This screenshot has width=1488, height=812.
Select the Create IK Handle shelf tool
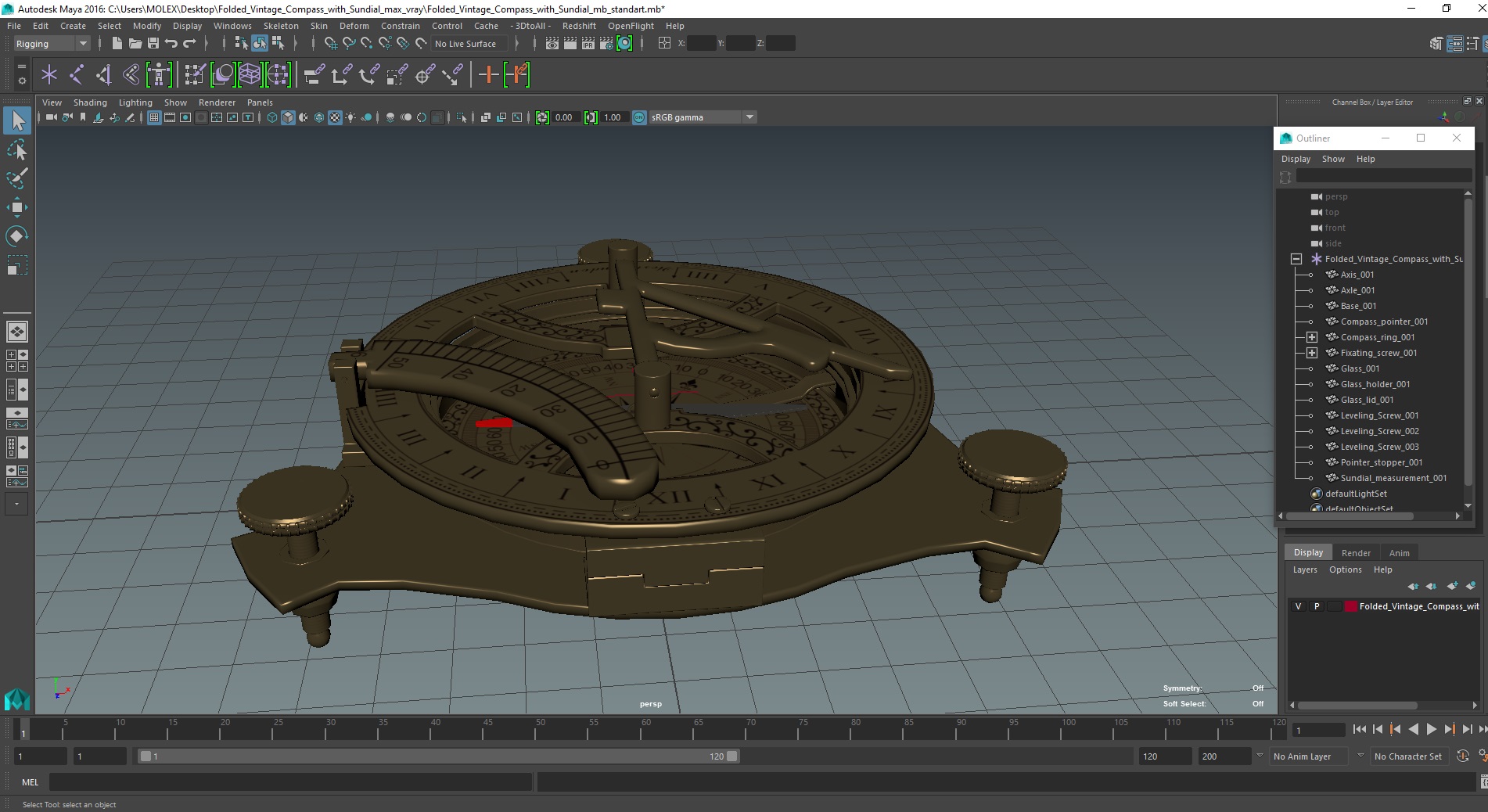pos(104,75)
